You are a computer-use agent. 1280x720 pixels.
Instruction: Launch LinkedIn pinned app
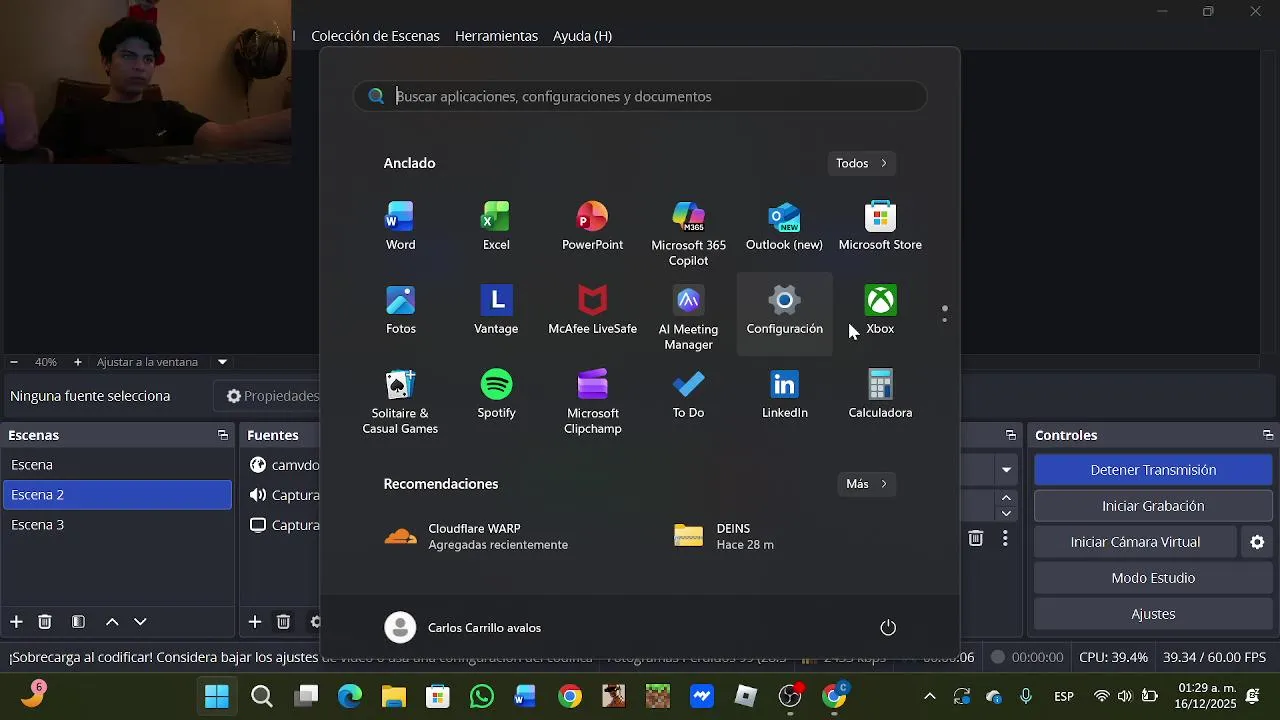click(x=784, y=395)
